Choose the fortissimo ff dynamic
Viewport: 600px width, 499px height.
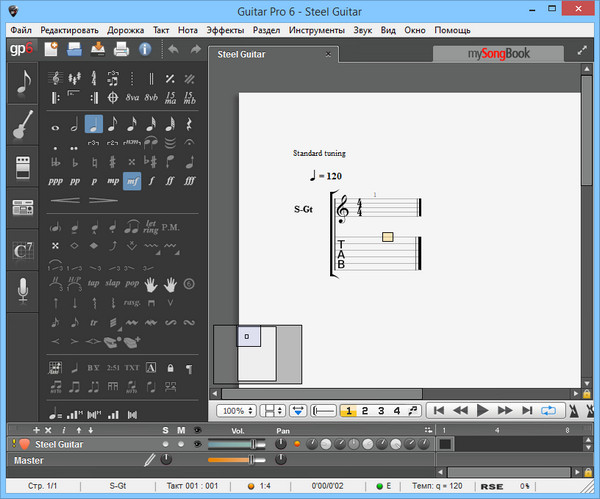coord(170,181)
